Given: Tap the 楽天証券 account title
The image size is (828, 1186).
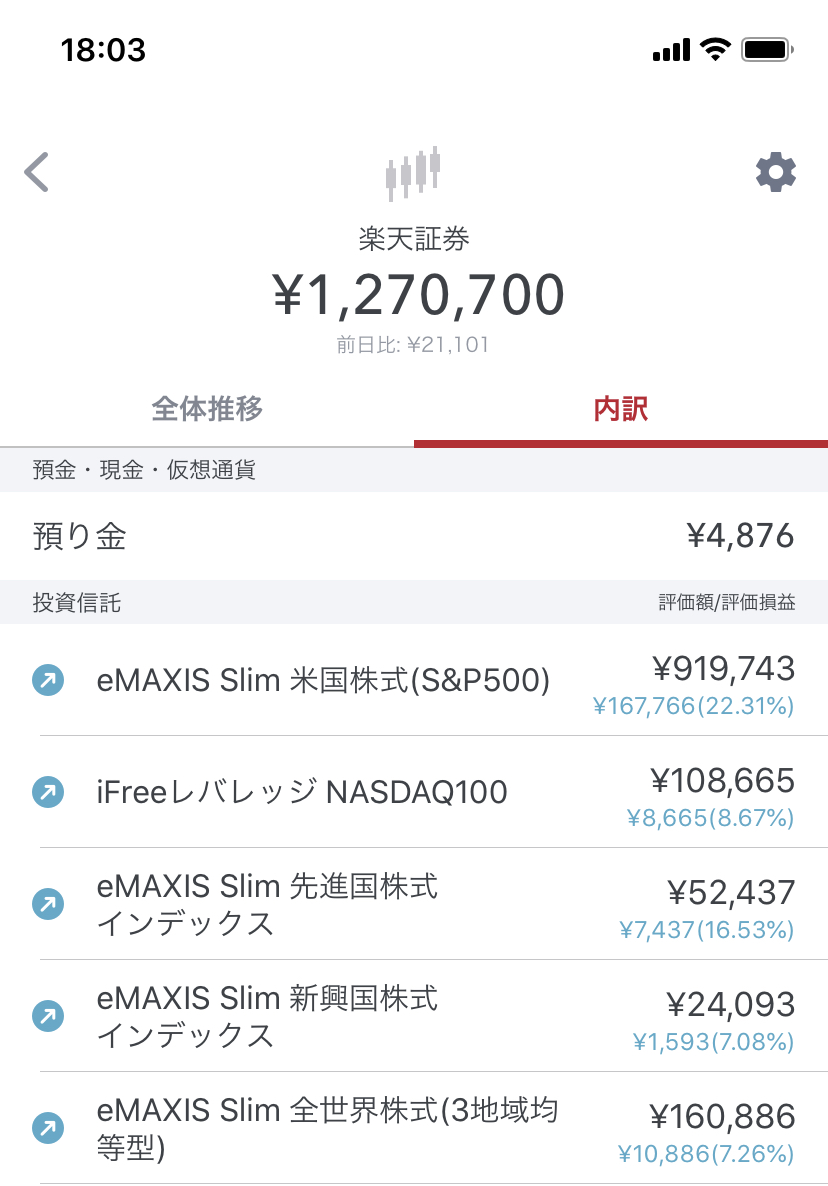Looking at the screenshot, I should [x=414, y=239].
